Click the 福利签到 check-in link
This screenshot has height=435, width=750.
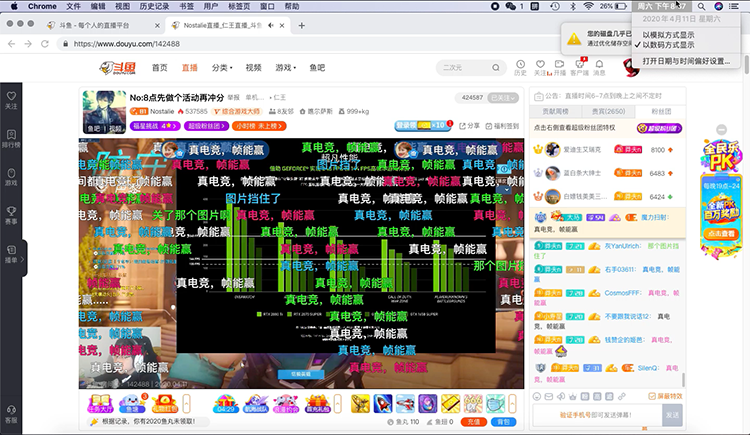click(502, 126)
